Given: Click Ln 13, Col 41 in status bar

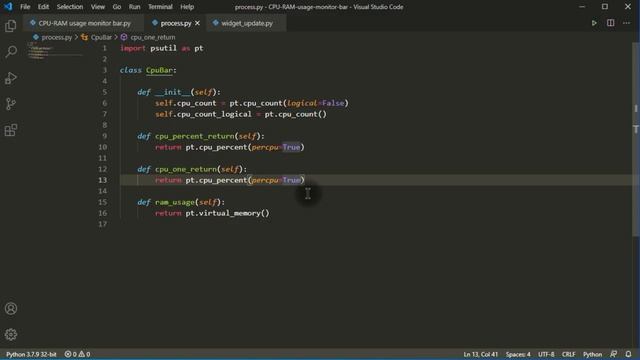Looking at the screenshot, I should 480,354.
